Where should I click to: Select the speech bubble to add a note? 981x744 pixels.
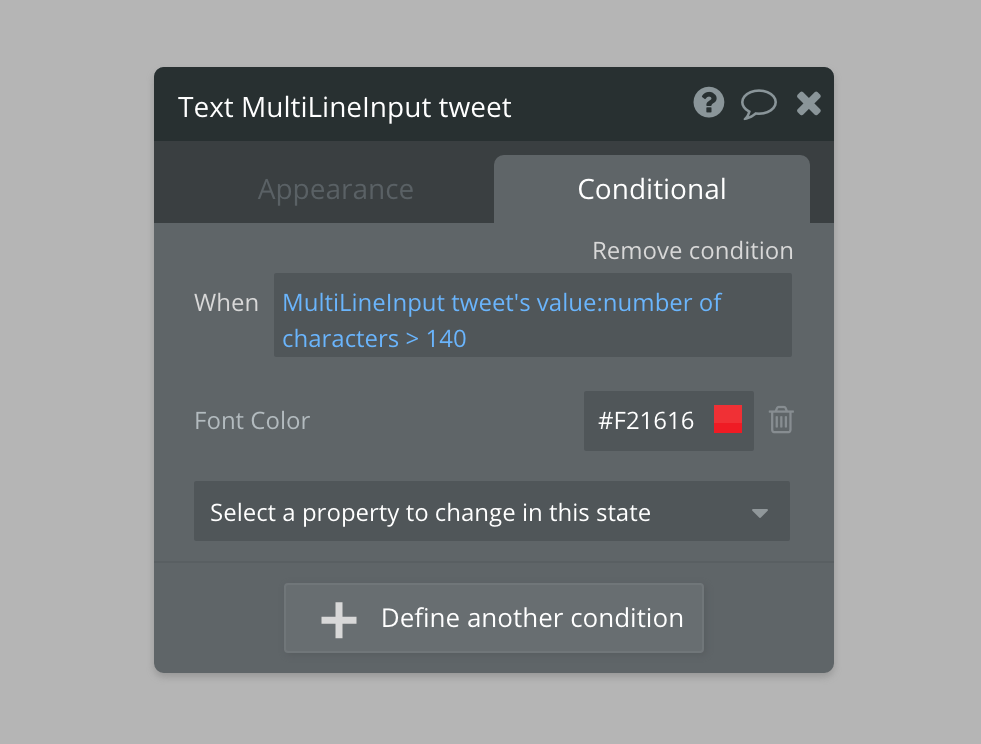point(759,103)
